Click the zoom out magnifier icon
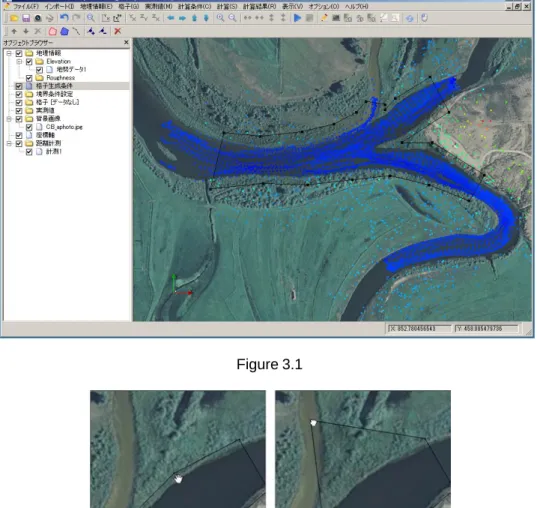Image resolution: width=537 pixels, height=508 pixels. click(232, 18)
